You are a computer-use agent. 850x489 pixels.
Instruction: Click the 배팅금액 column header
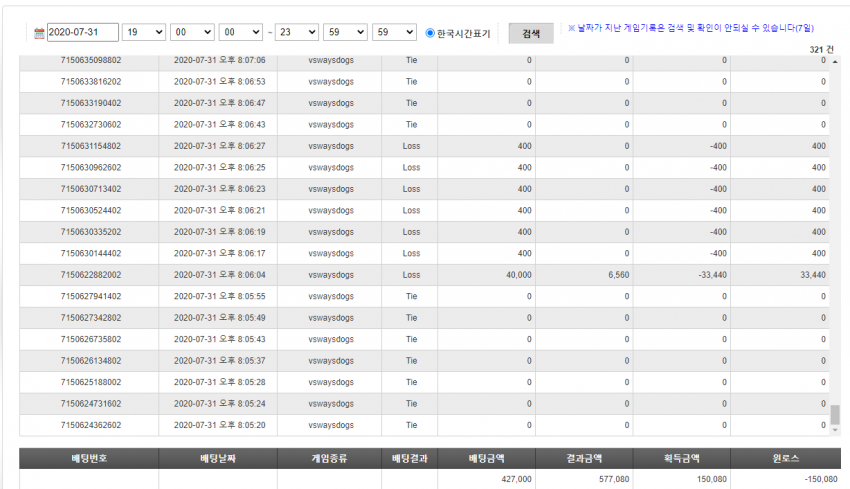click(486, 459)
